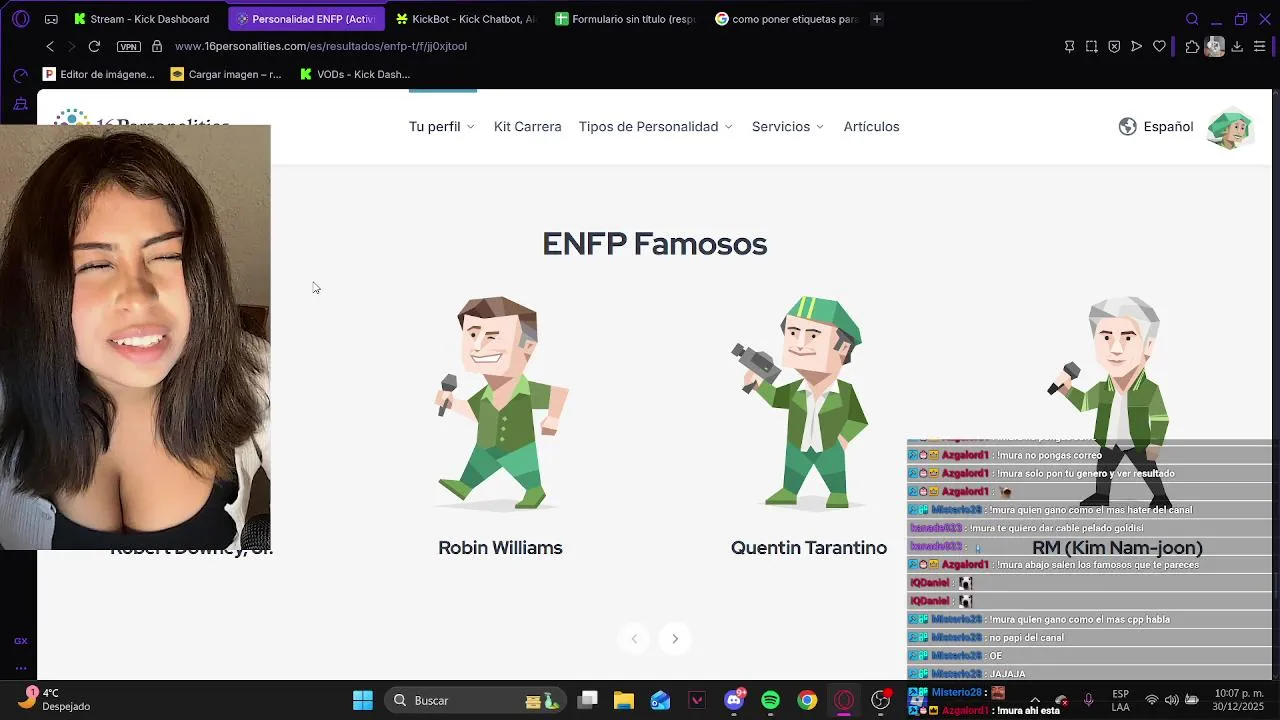Expand the Servicios dropdown menu
This screenshot has height=720, width=1280.
tap(788, 127)
